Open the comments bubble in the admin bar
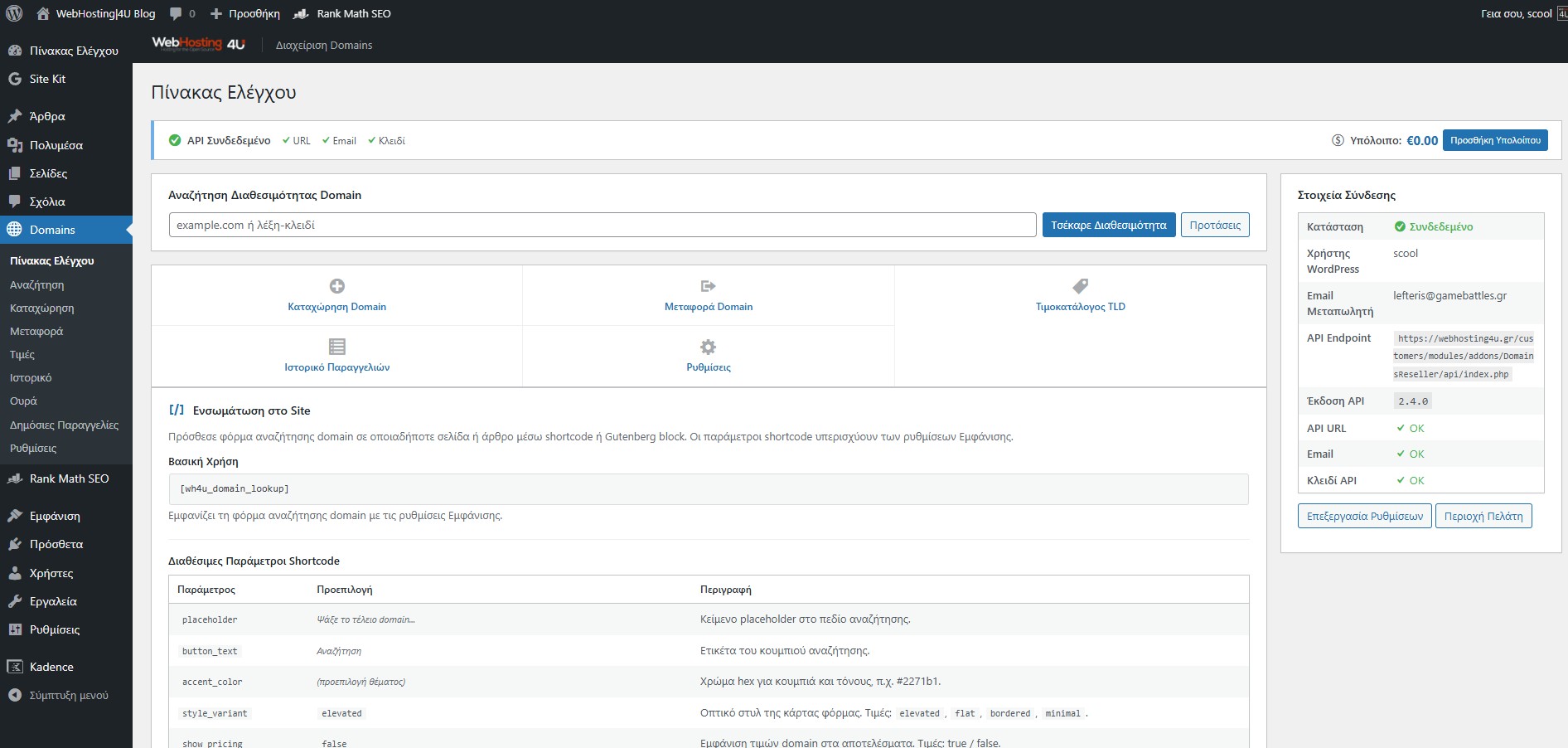 [178, 13]
